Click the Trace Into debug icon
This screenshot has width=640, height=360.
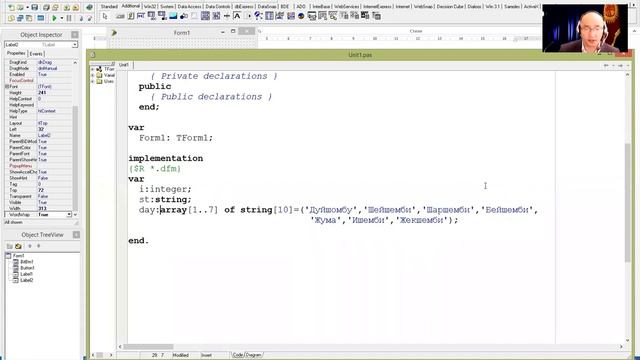81,18
